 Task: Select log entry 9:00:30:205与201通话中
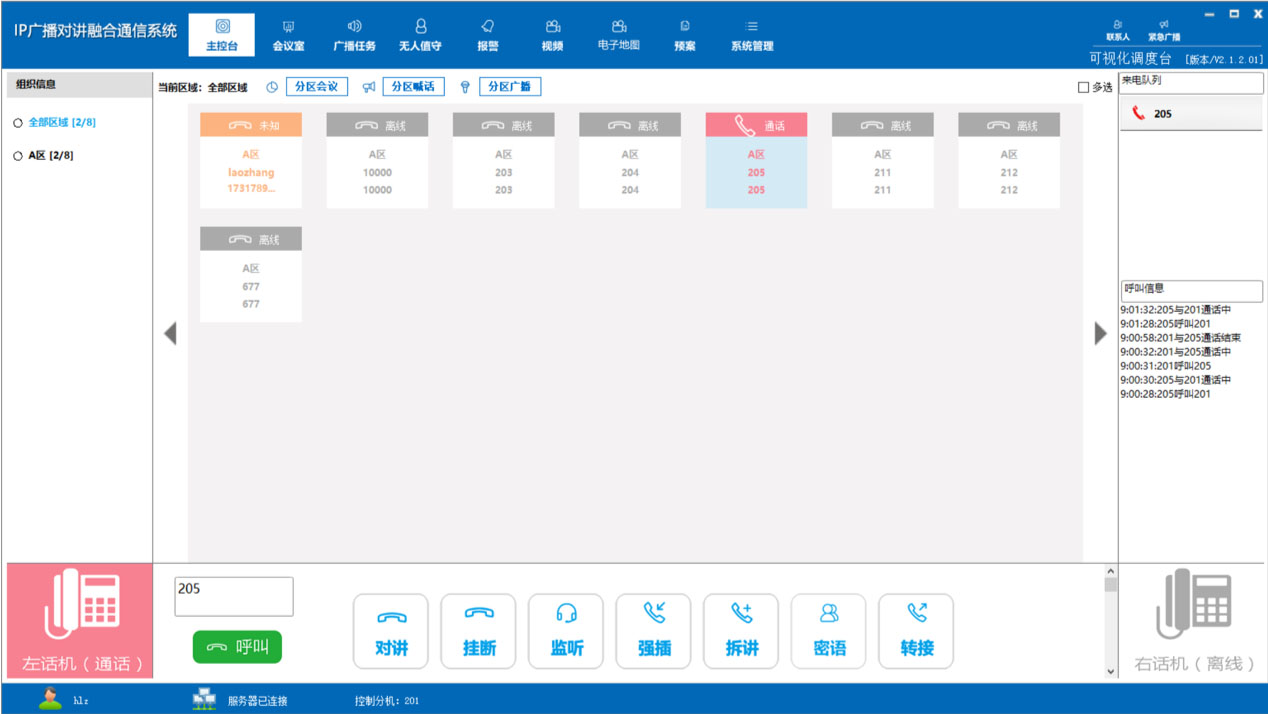coord(1176,380)
